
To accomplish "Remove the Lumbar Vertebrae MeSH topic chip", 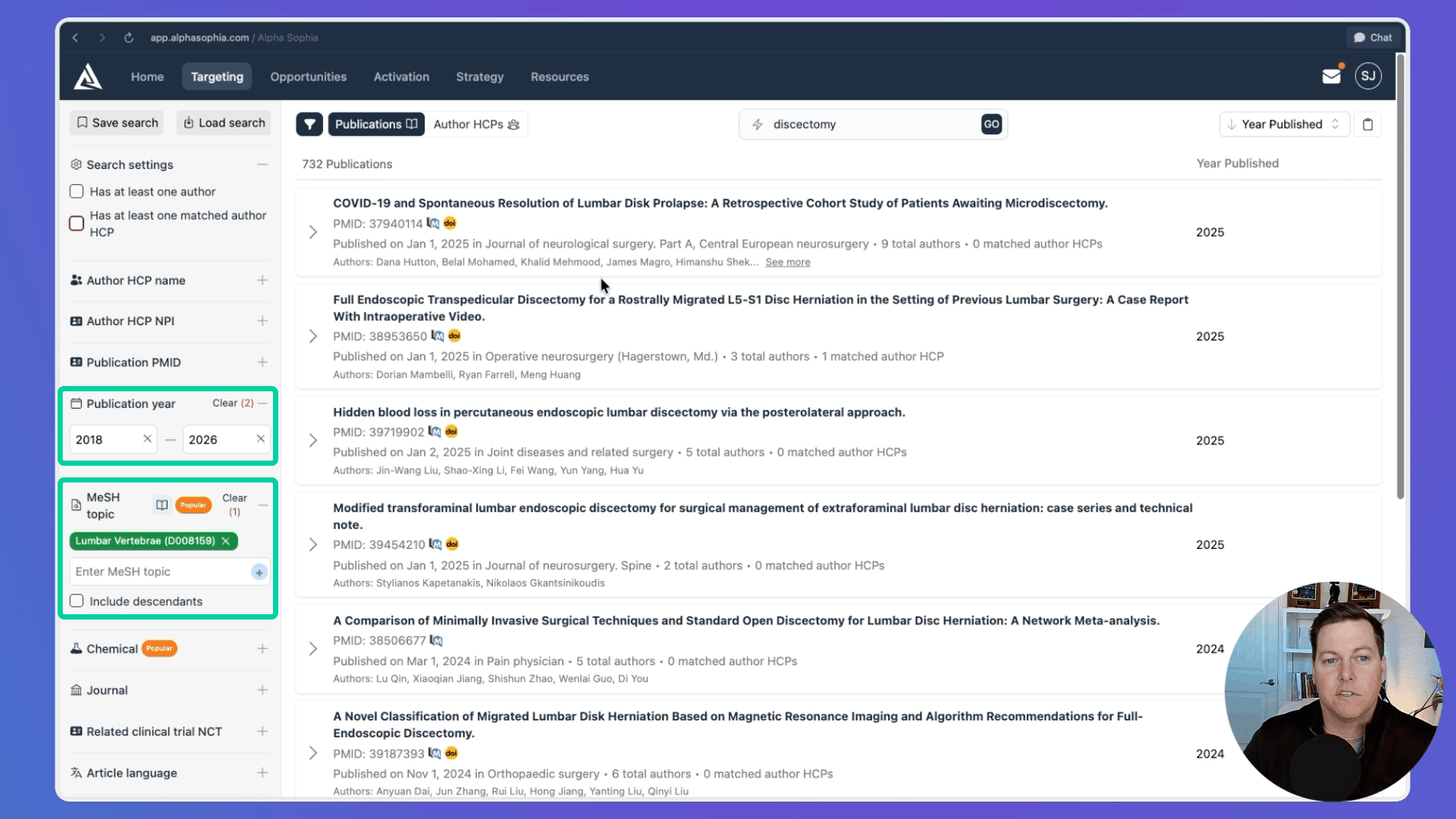I will point(226,541).
